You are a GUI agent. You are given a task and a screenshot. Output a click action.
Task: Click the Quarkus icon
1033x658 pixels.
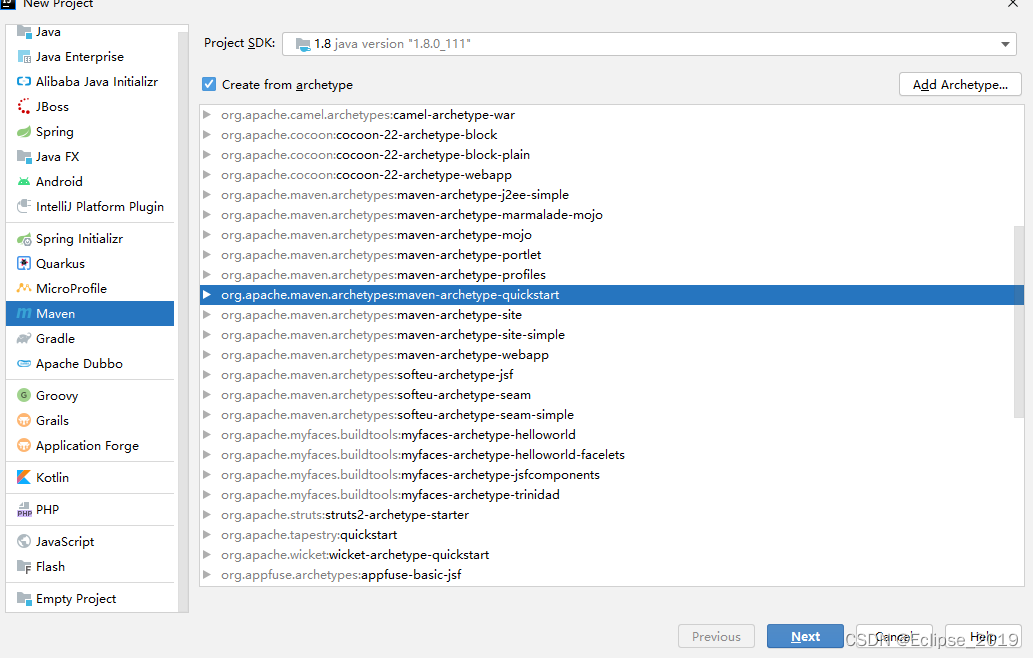point(24,263)
